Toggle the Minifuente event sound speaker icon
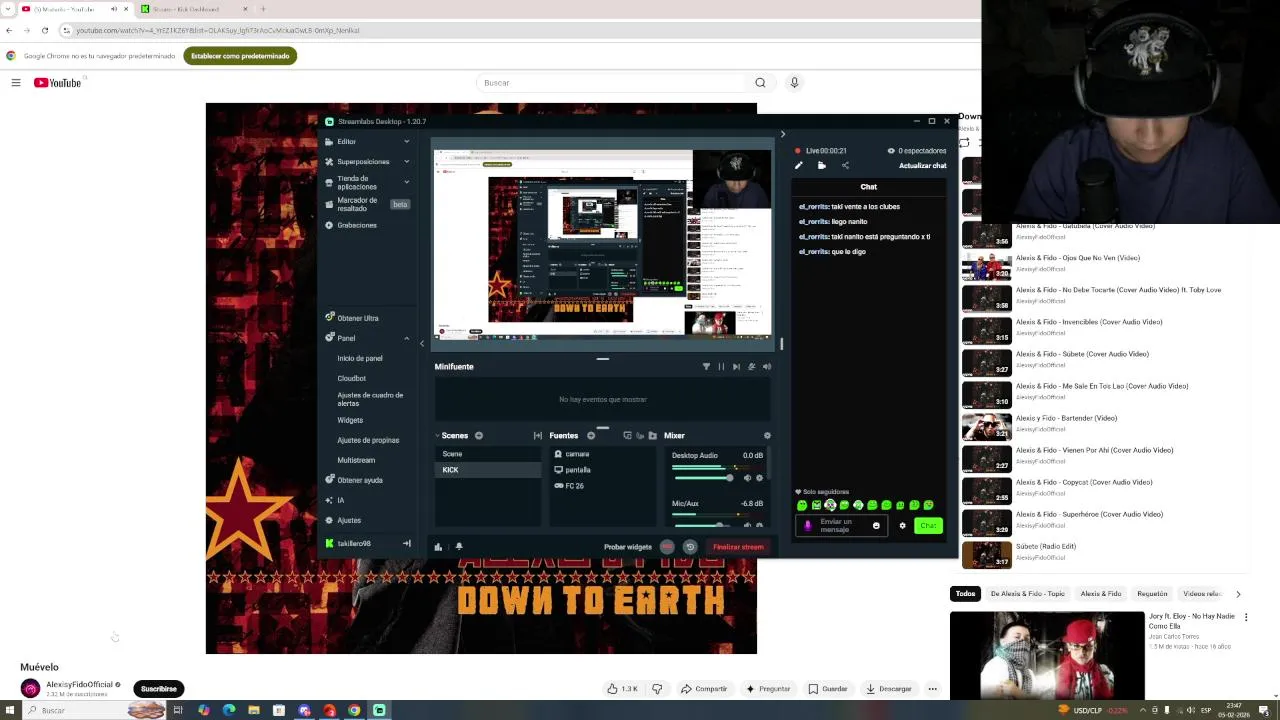This screenshot has height=720, width=1280. pos(767,366)
